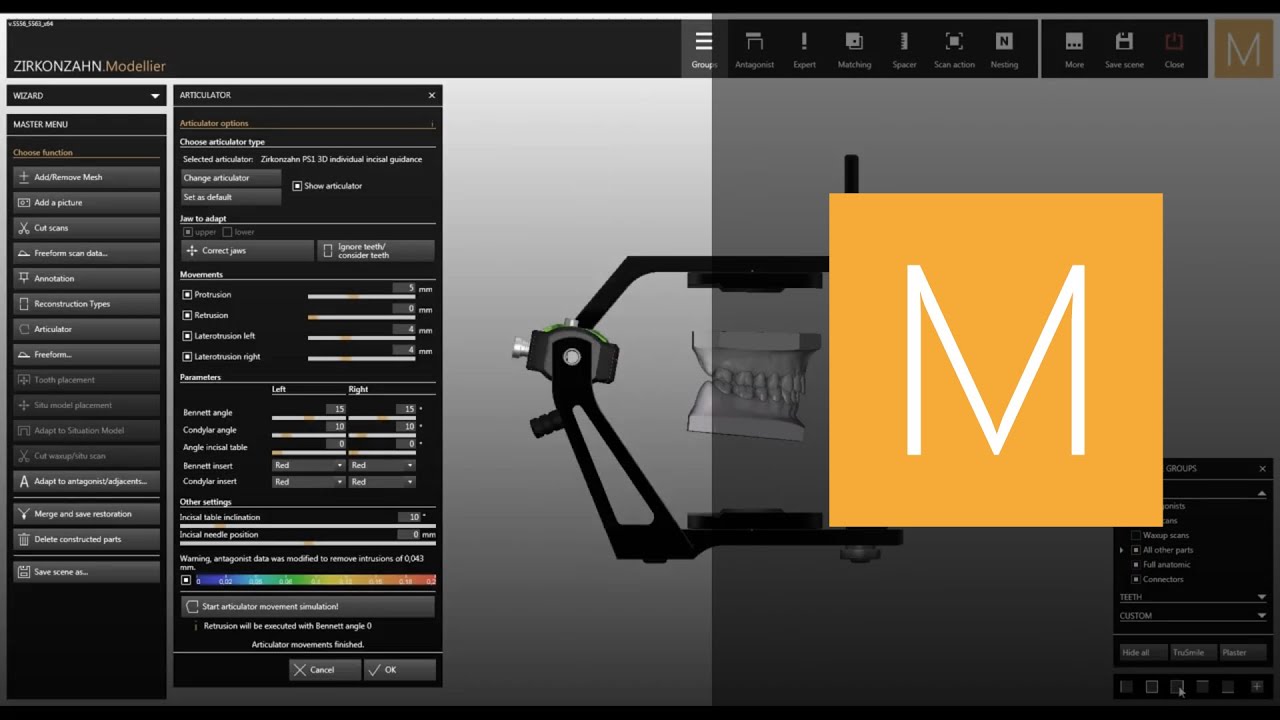Screen dimensions: 1280x720
Task: Open Expert mode from toolbar
Action: [804, 49]
